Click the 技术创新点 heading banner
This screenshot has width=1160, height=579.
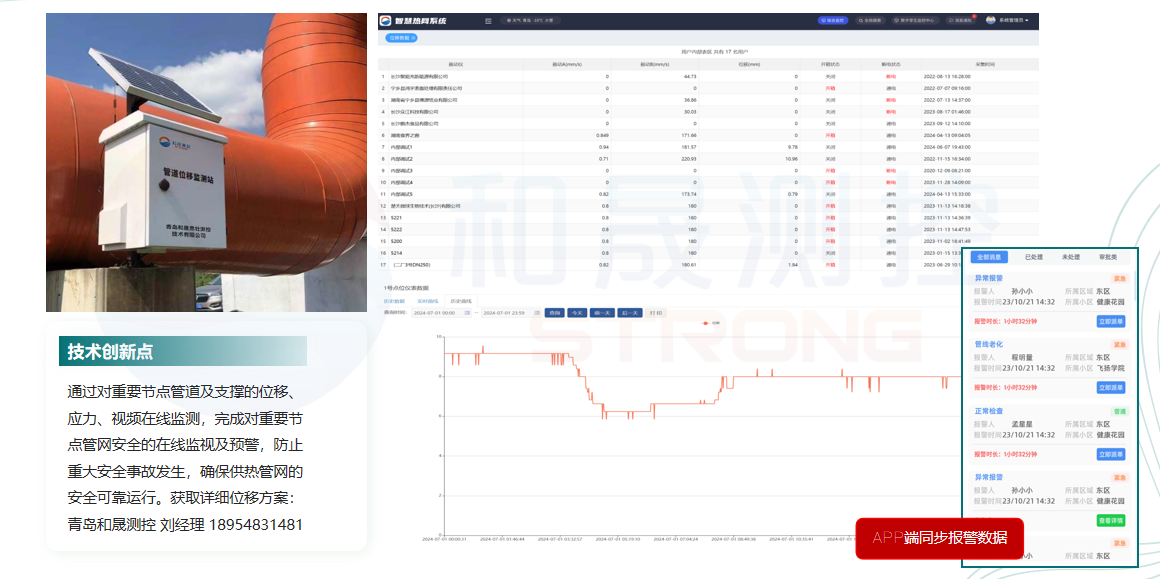pyautogui.click(x=183, y=351)
